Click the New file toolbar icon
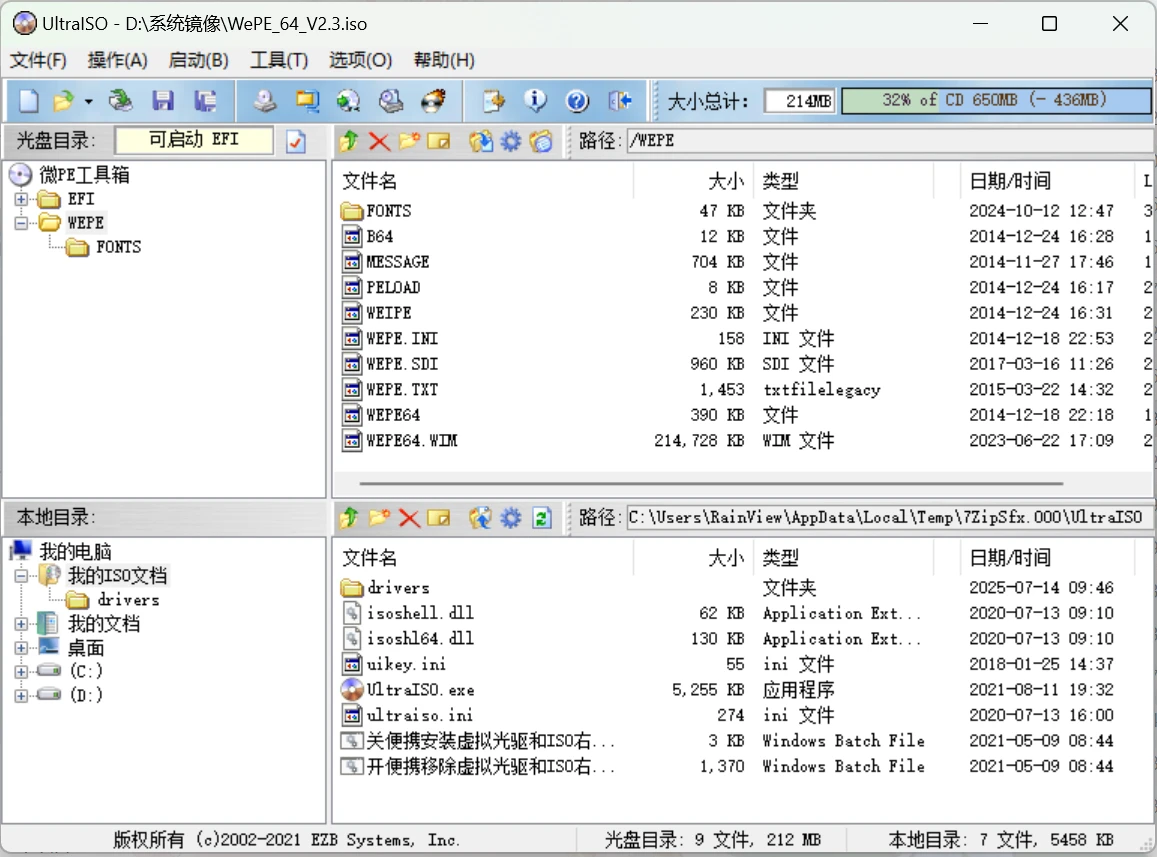1157x857 pixels. (x=30, y=101)
